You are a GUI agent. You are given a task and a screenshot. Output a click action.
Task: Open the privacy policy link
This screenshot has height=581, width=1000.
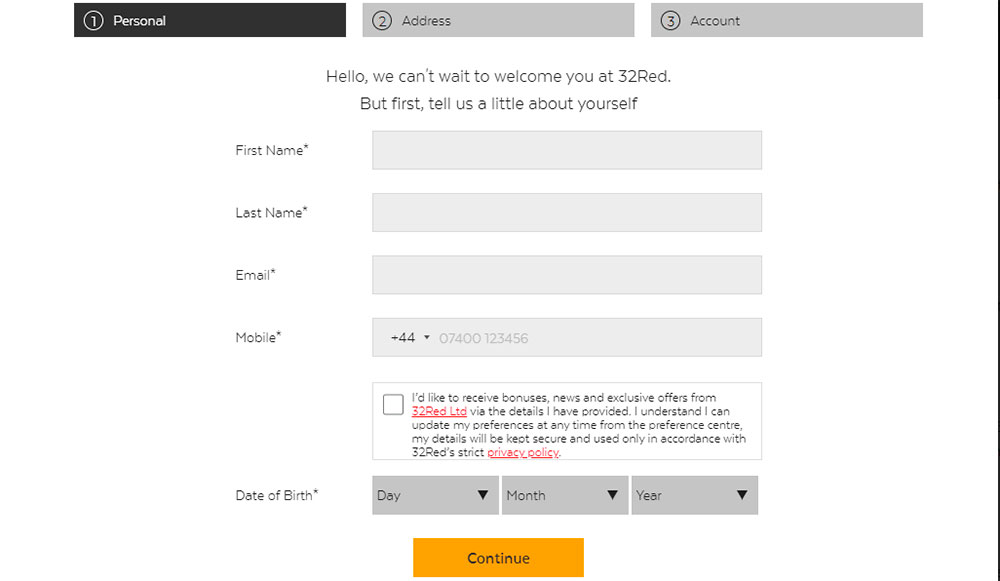tap(523, 453)
